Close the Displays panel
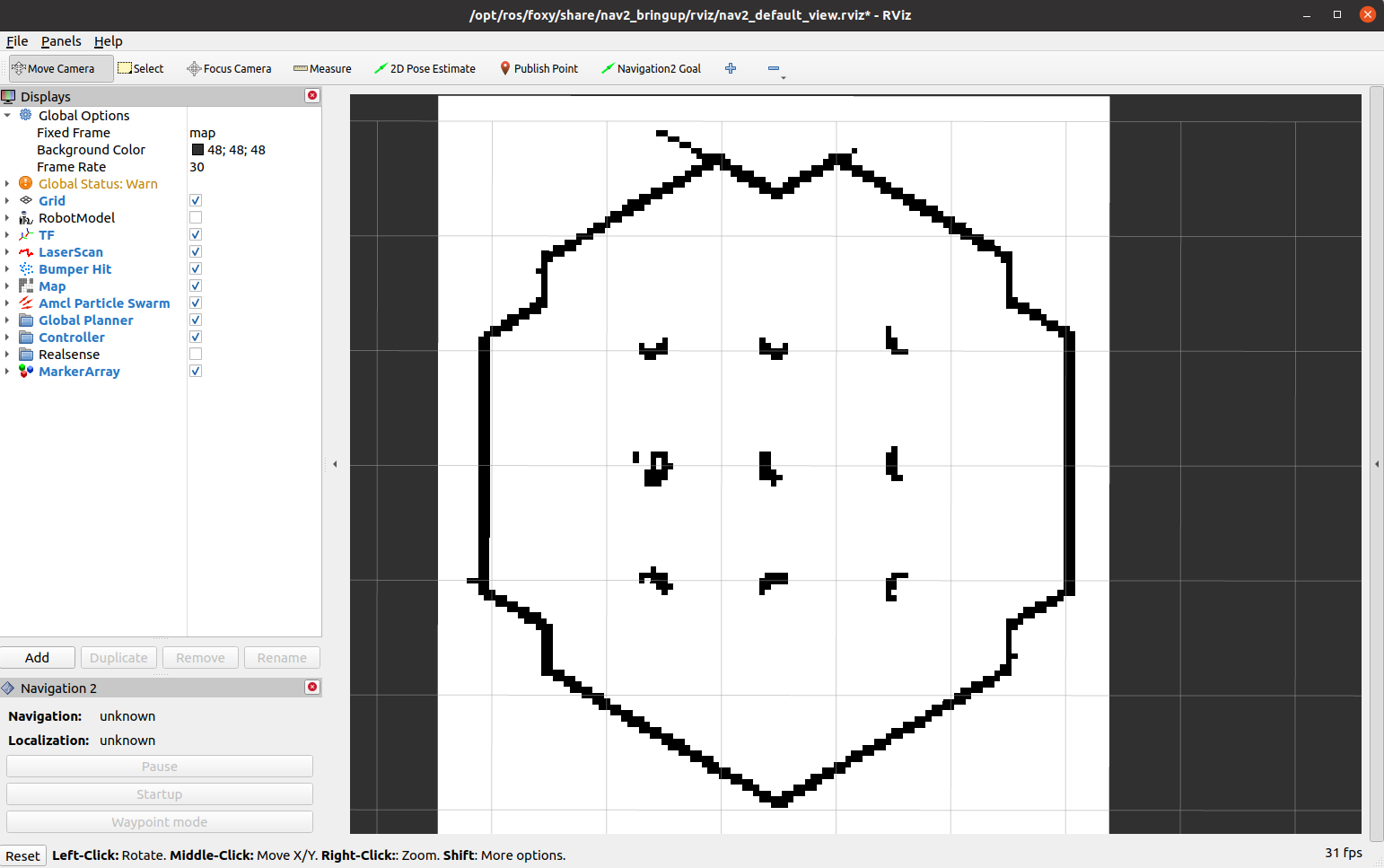Viewport: 1384px width, 868px height. [312, 95]
